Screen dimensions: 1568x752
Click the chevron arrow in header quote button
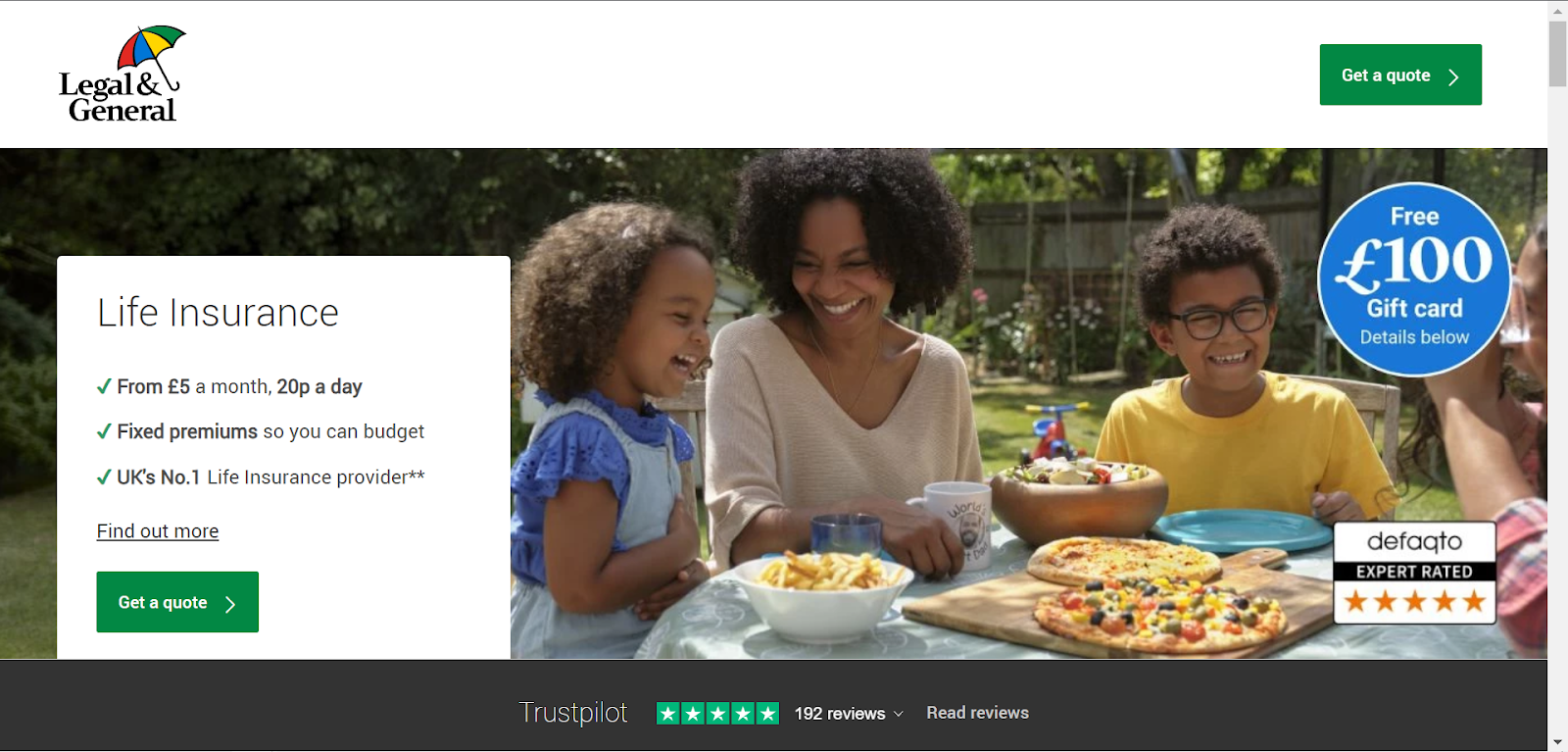1453,76
